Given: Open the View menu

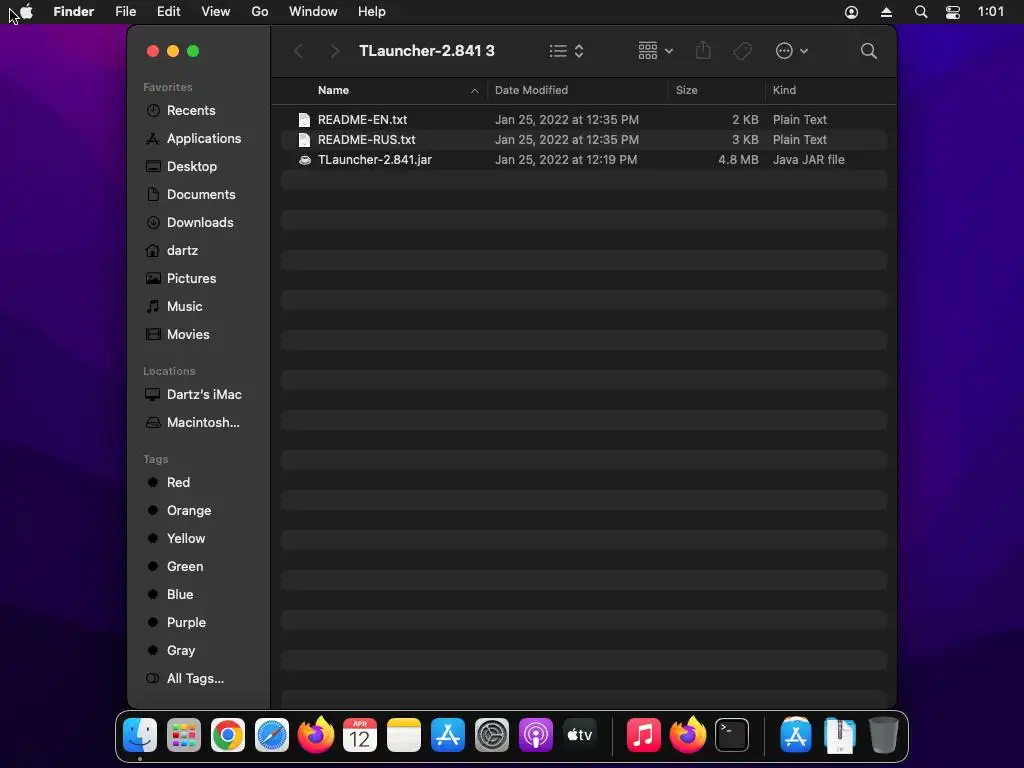Looking at the screenshot, I should point(216,12).
